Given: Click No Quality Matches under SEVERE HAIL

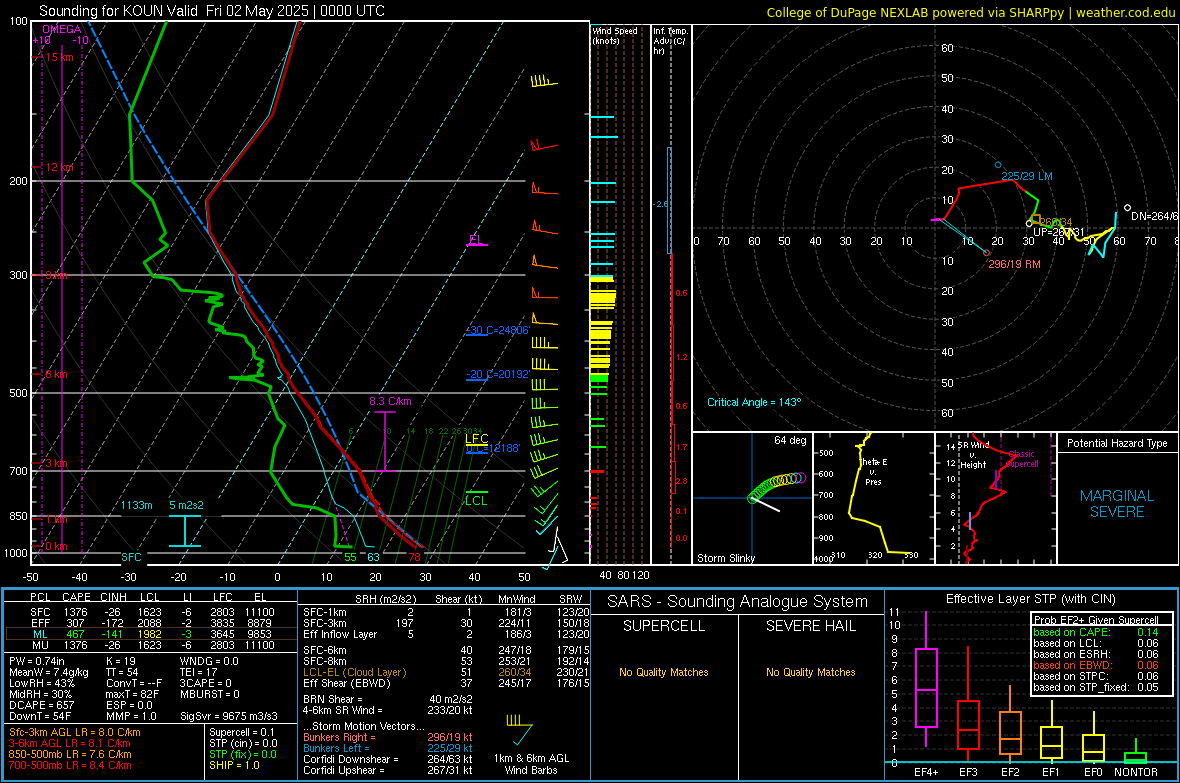Looking at the screenshot, I should click(x=810, y=672).
